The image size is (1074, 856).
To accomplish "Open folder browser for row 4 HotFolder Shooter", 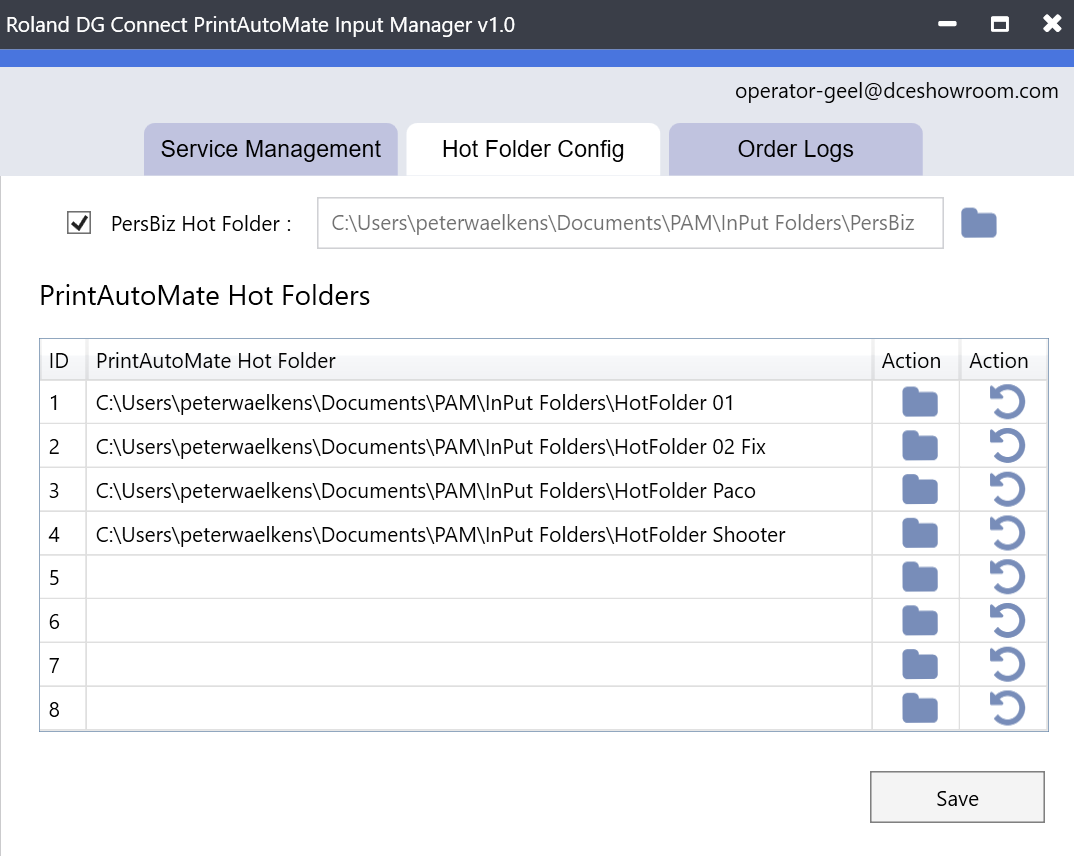I will click(x=919, y=534).
